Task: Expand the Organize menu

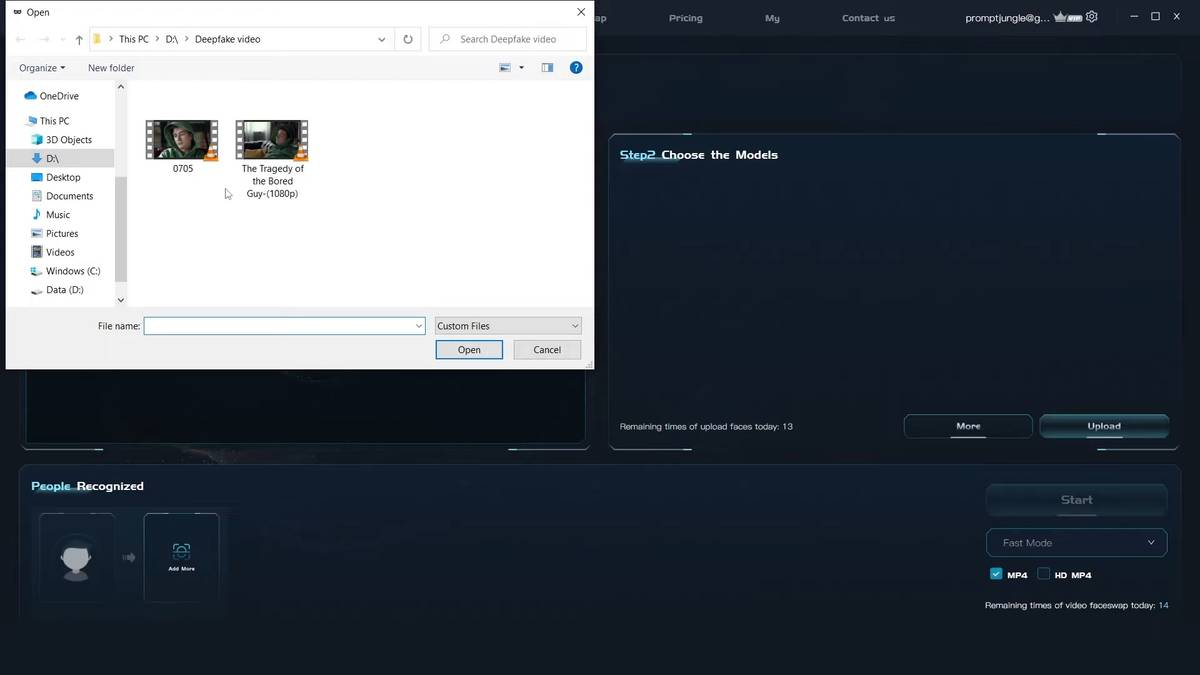Action: (x=42, y=68)
